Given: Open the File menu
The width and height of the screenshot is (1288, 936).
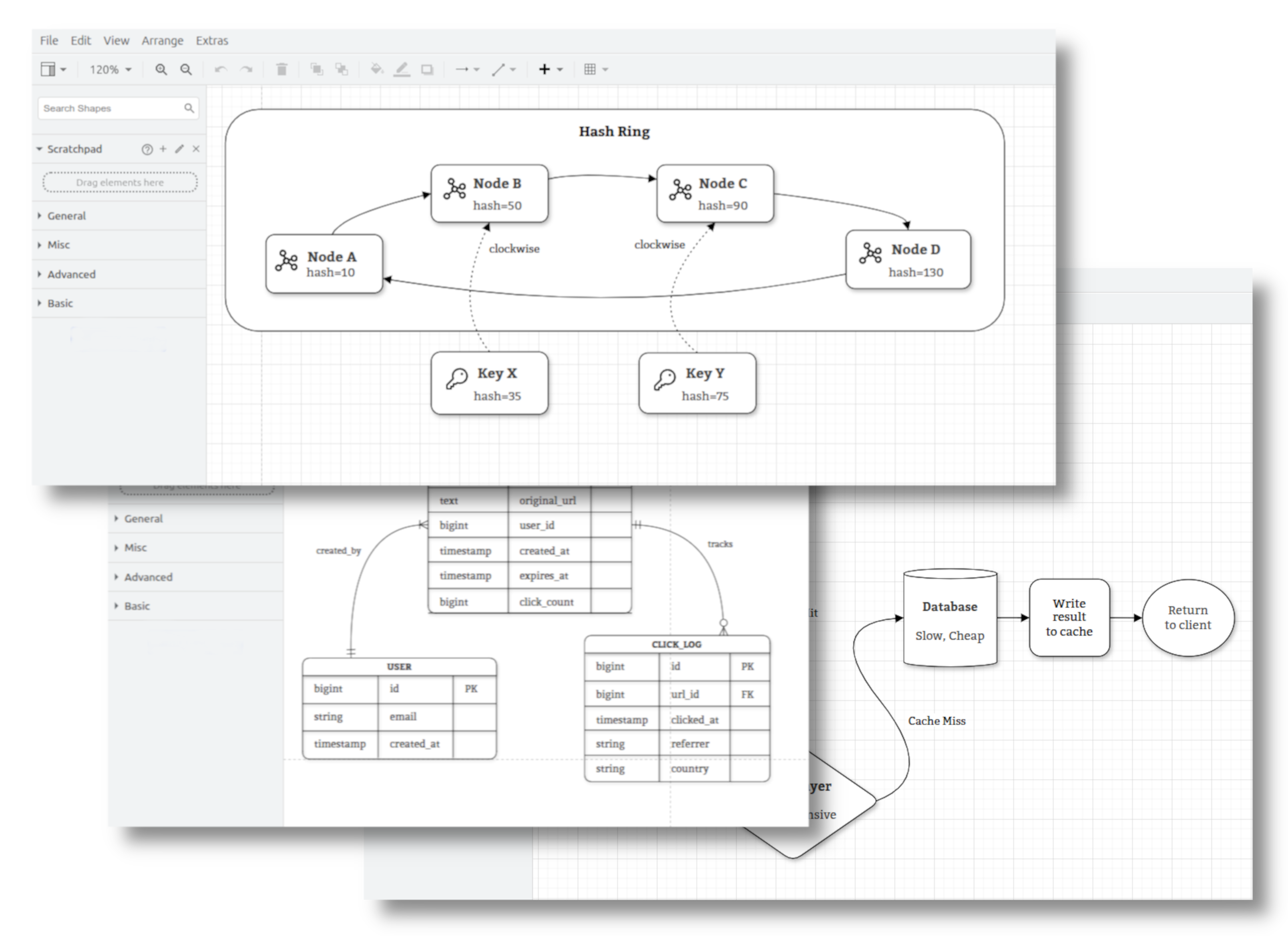Looking at the screenshot, I should (49, 40).
